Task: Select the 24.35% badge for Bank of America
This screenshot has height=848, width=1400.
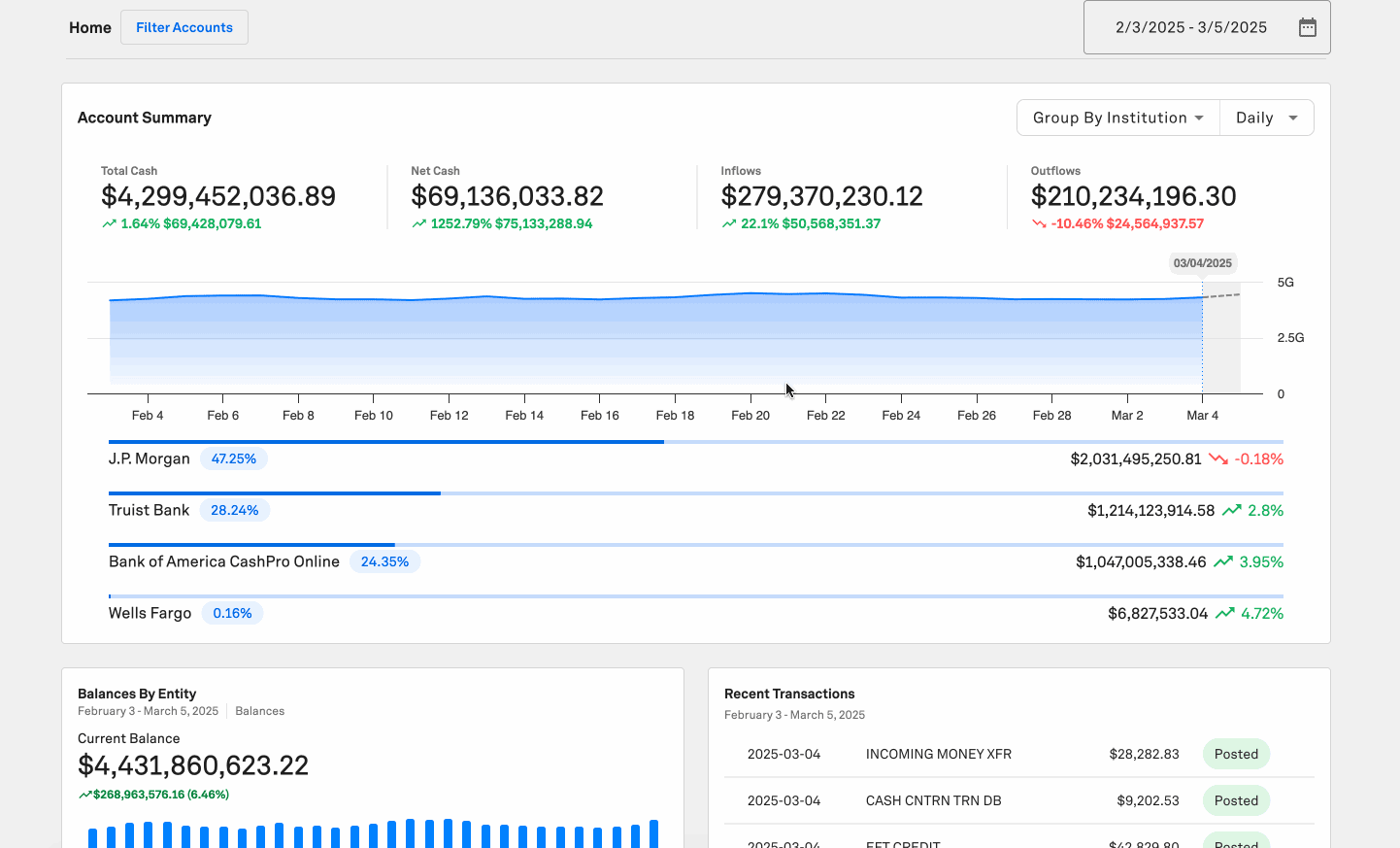Action: [384, 560]
